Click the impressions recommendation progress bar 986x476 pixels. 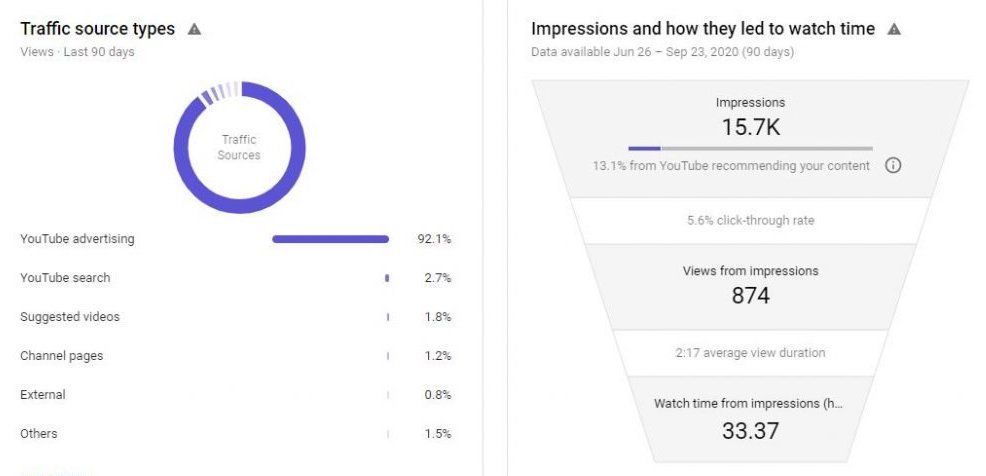750,148
